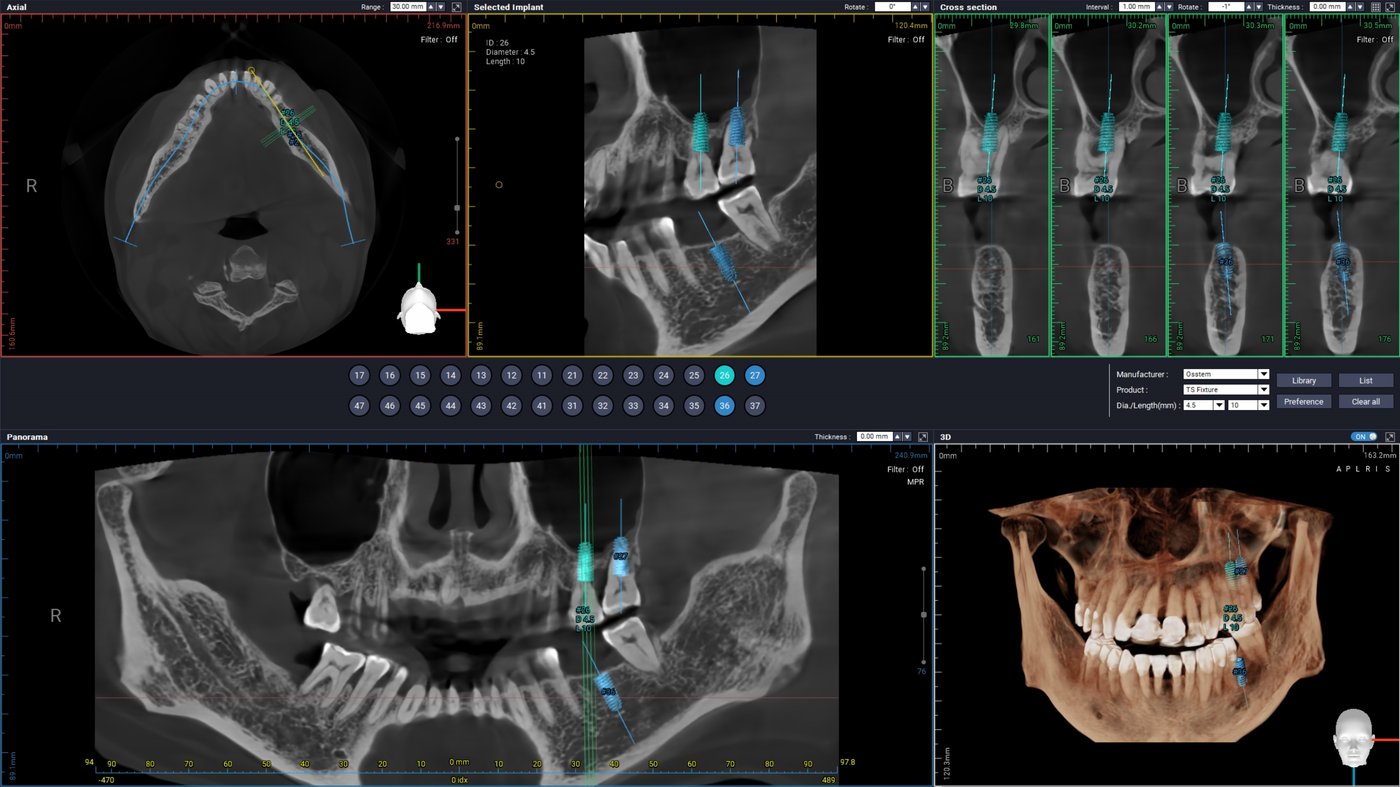Select tooth number 47
This screenshot has height=787, width=1400.
(359, 406)
